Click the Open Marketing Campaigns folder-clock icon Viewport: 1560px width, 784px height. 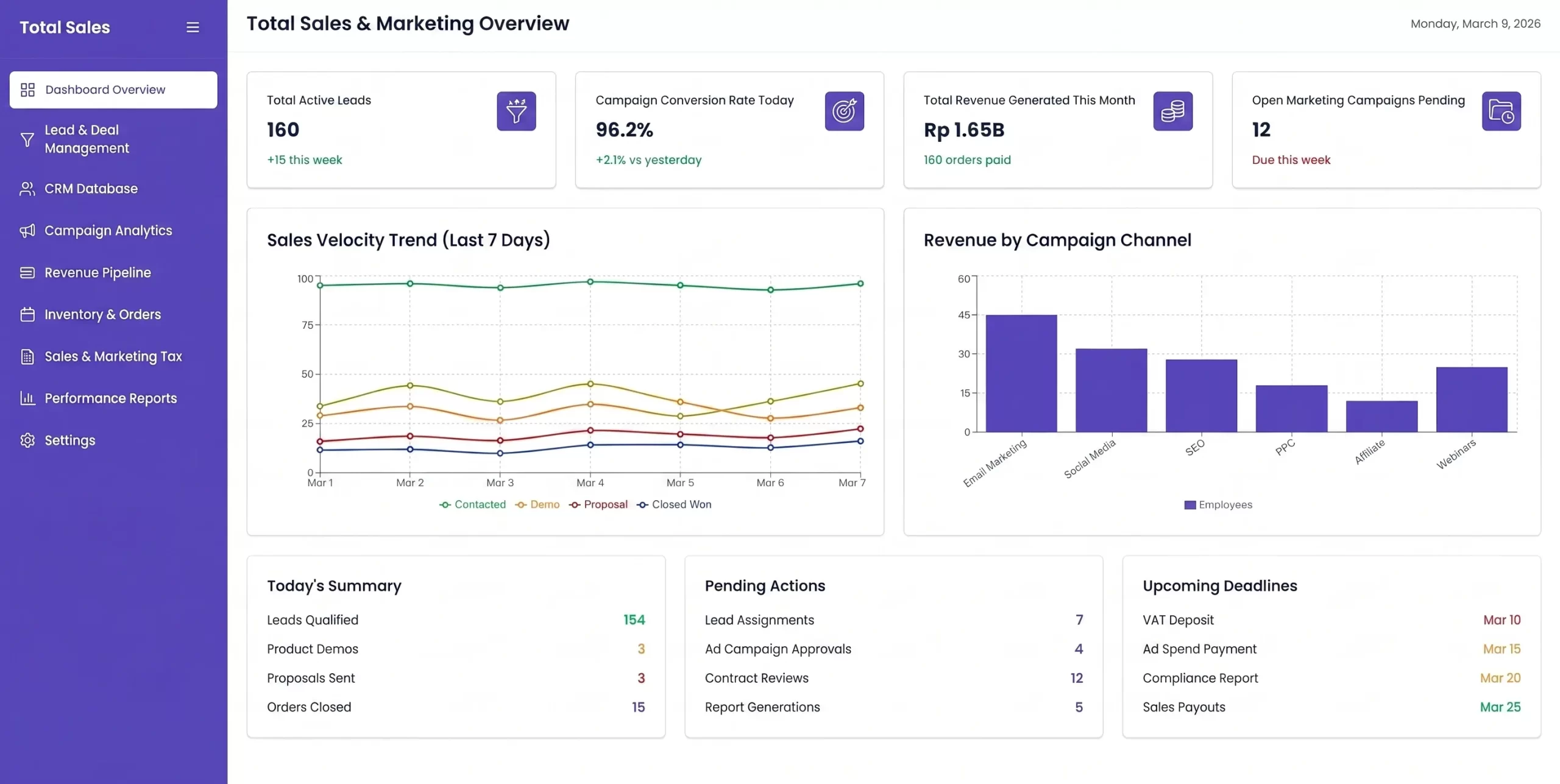[1501, 111]
